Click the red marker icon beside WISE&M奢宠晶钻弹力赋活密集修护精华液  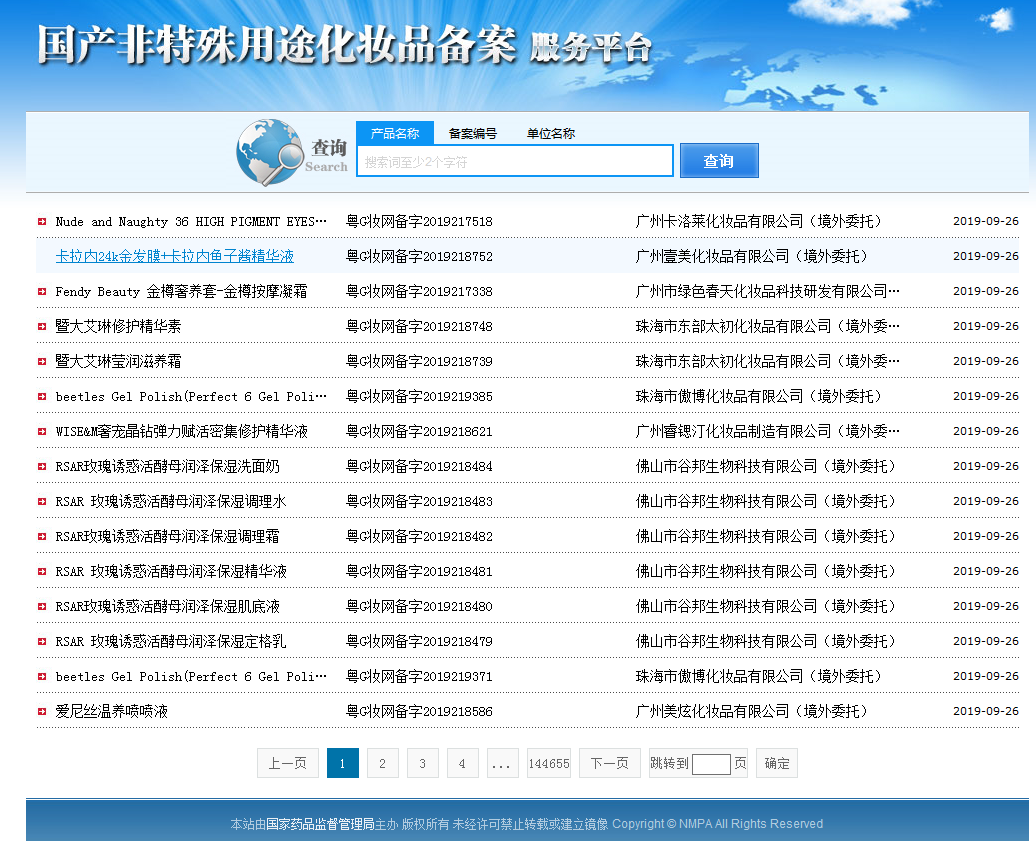pyautogui.click(x=42, y=430)
